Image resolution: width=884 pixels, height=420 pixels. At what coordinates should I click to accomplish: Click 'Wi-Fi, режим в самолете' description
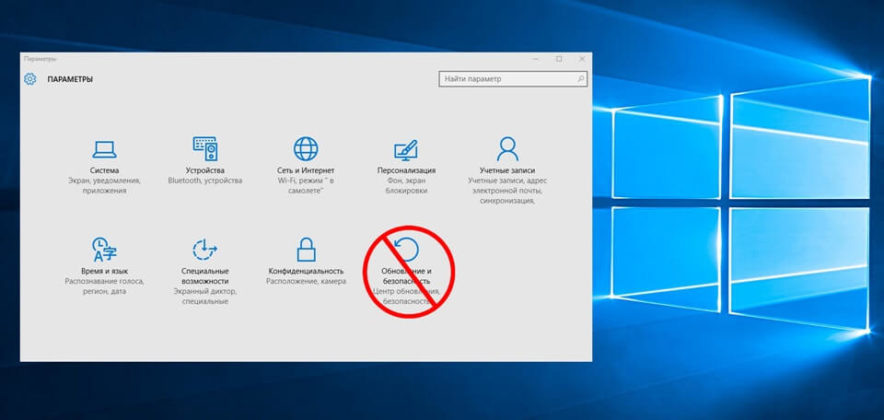coord(306,186)
